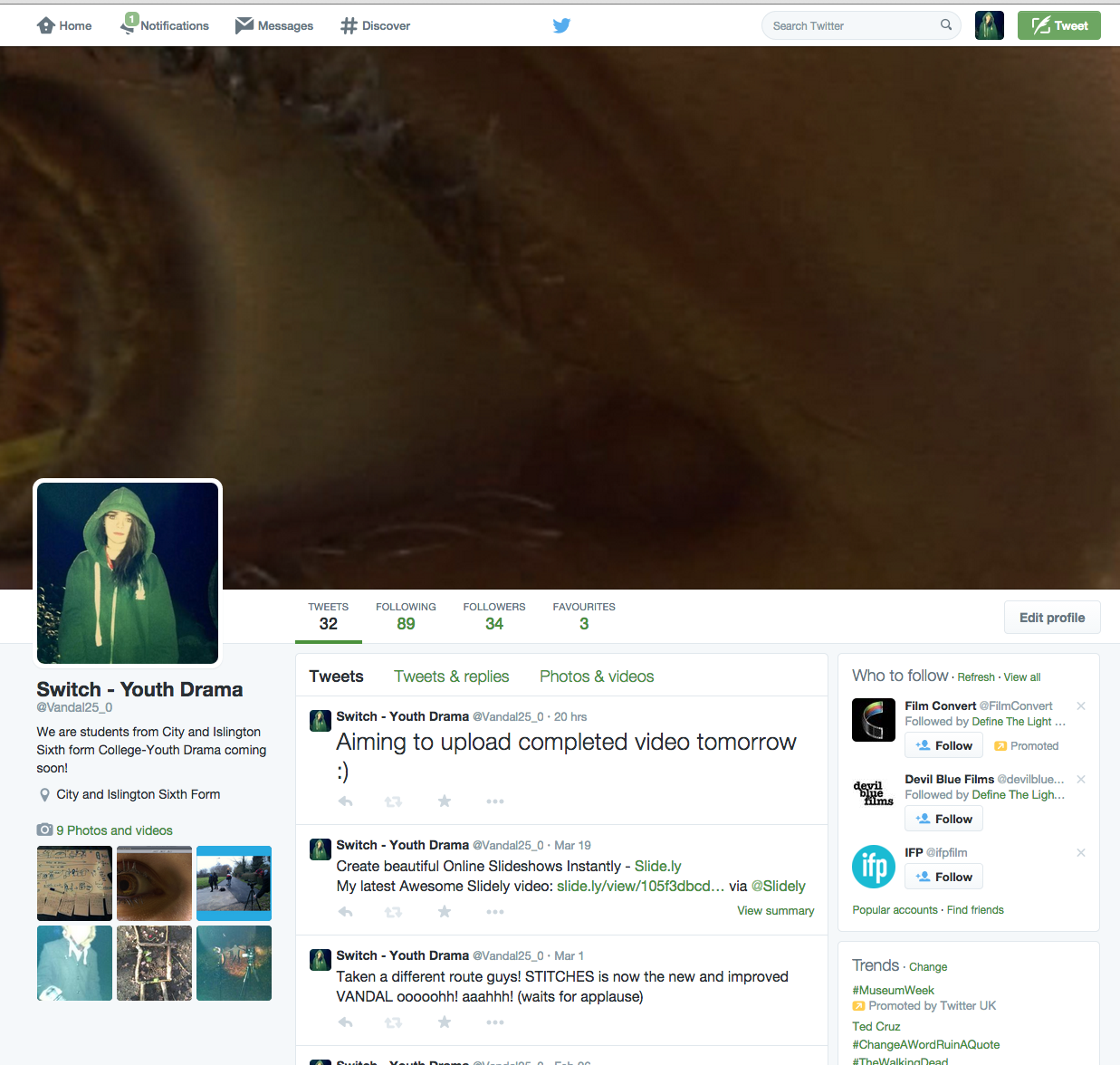
Task: Click 'Define The Light' under Film Convert
Action: tap(1018, 722)
